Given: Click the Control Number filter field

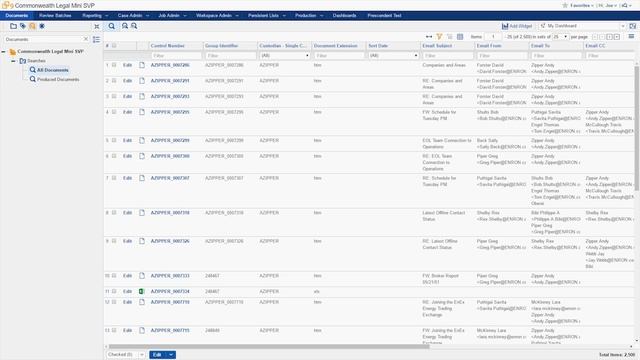Looking at the screenshot, I should tap(176, 56).
